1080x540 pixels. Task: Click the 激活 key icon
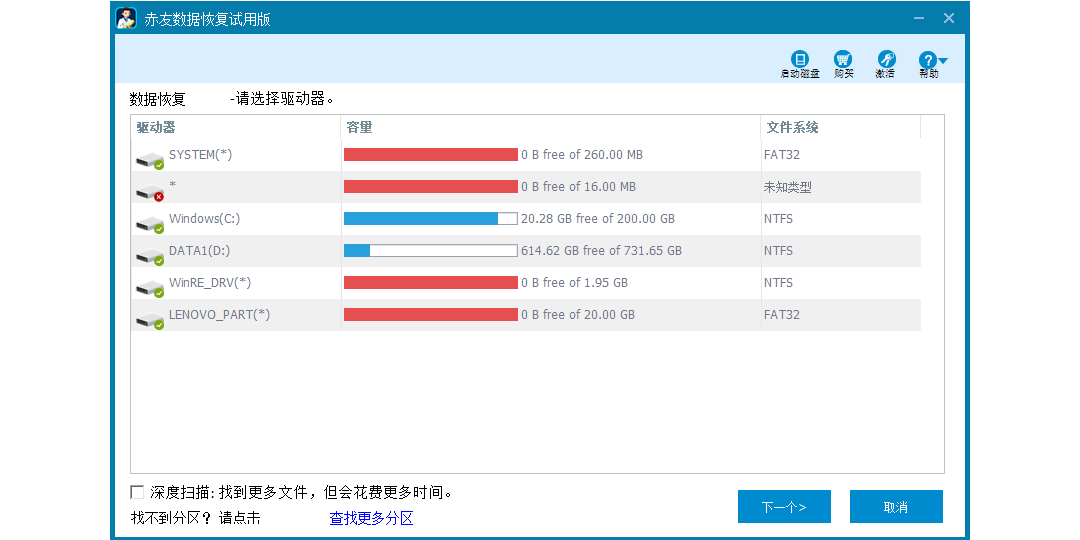coord(886,60)
